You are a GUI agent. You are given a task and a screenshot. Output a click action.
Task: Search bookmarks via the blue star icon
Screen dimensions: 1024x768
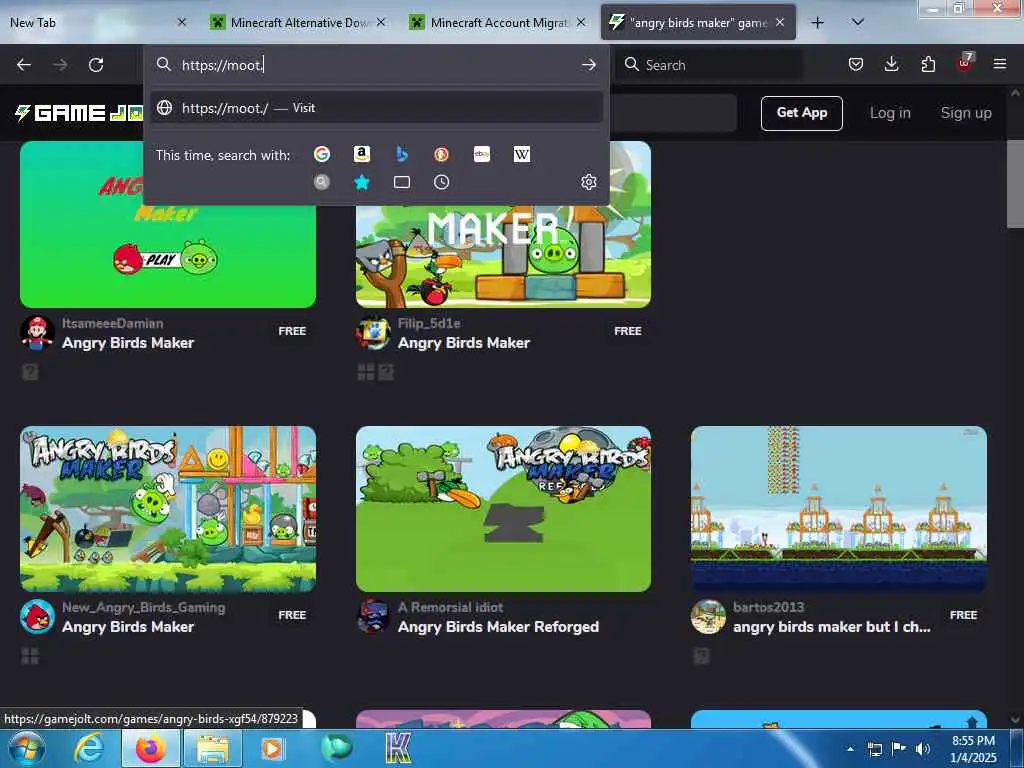click(362, 182)
